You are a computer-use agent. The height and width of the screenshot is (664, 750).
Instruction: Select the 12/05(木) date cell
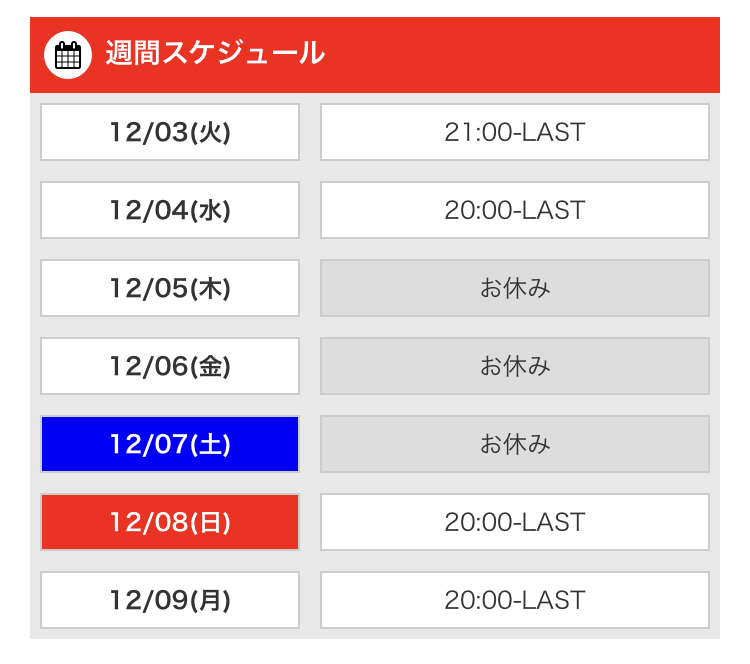pyautogui.click(x=170, y=288)
